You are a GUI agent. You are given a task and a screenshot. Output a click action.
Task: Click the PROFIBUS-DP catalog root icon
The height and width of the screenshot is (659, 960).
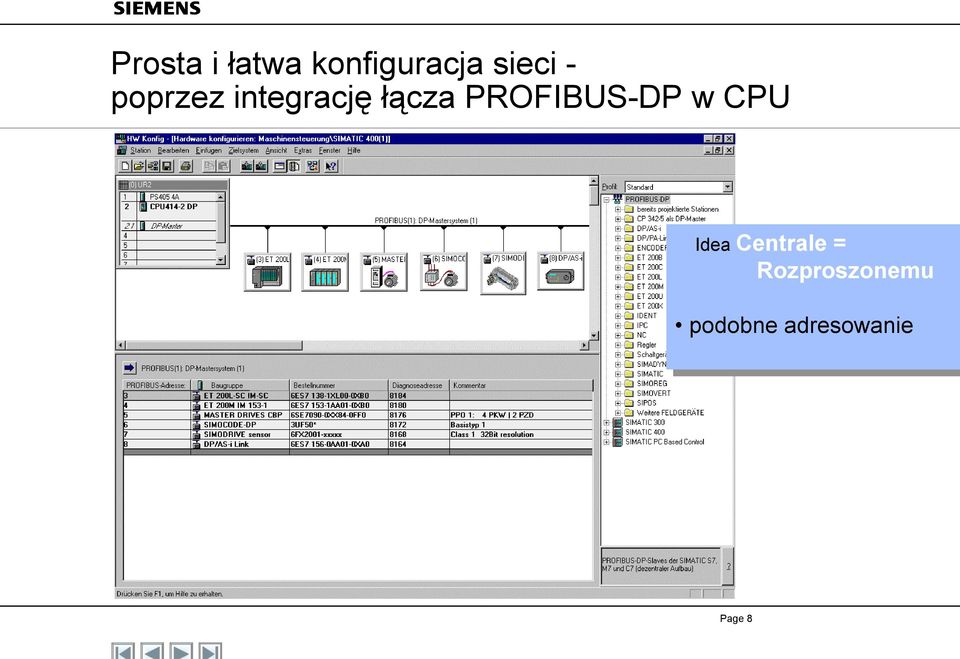617,200
